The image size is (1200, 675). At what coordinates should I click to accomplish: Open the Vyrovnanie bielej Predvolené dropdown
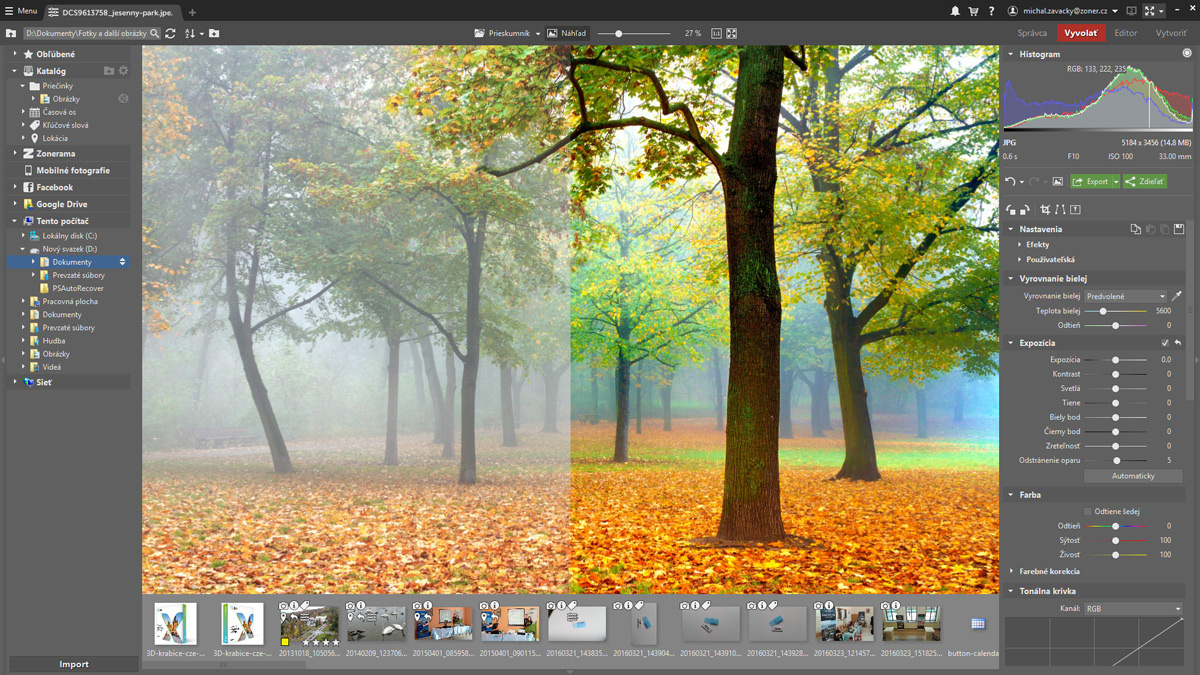(1126, 296)
